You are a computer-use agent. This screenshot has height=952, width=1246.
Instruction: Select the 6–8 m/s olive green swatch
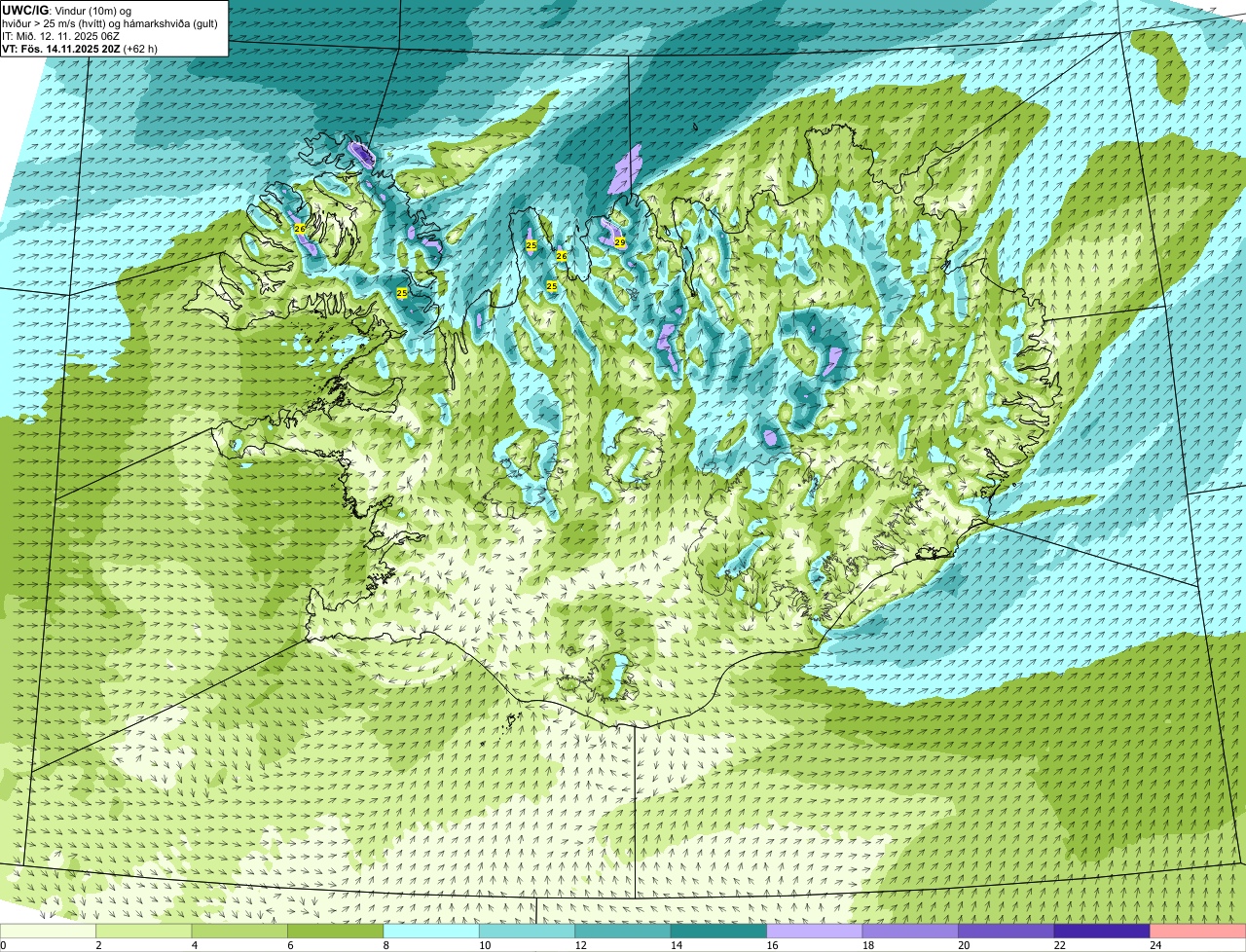(336, 931)
